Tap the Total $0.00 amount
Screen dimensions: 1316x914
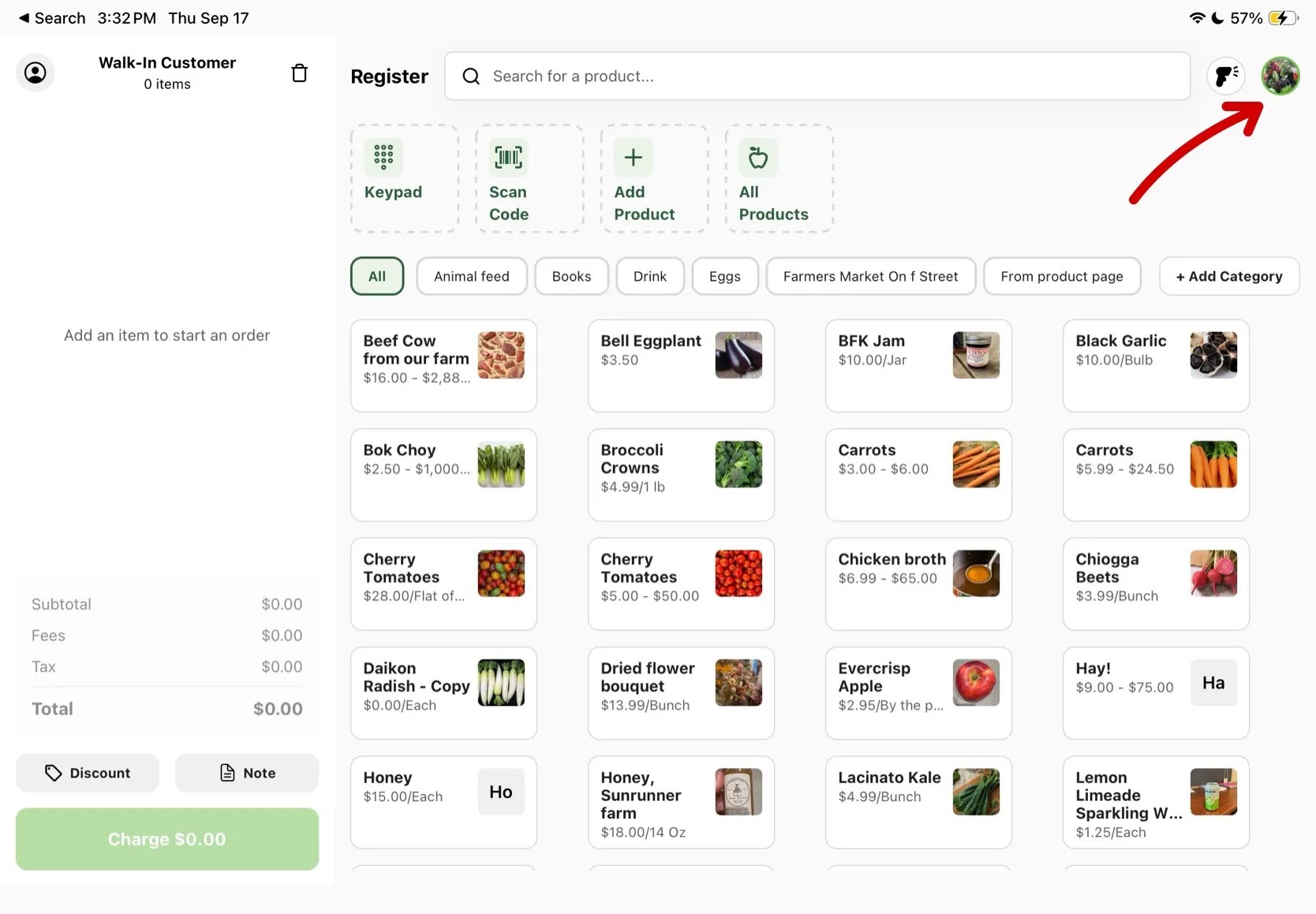point(278,709)
